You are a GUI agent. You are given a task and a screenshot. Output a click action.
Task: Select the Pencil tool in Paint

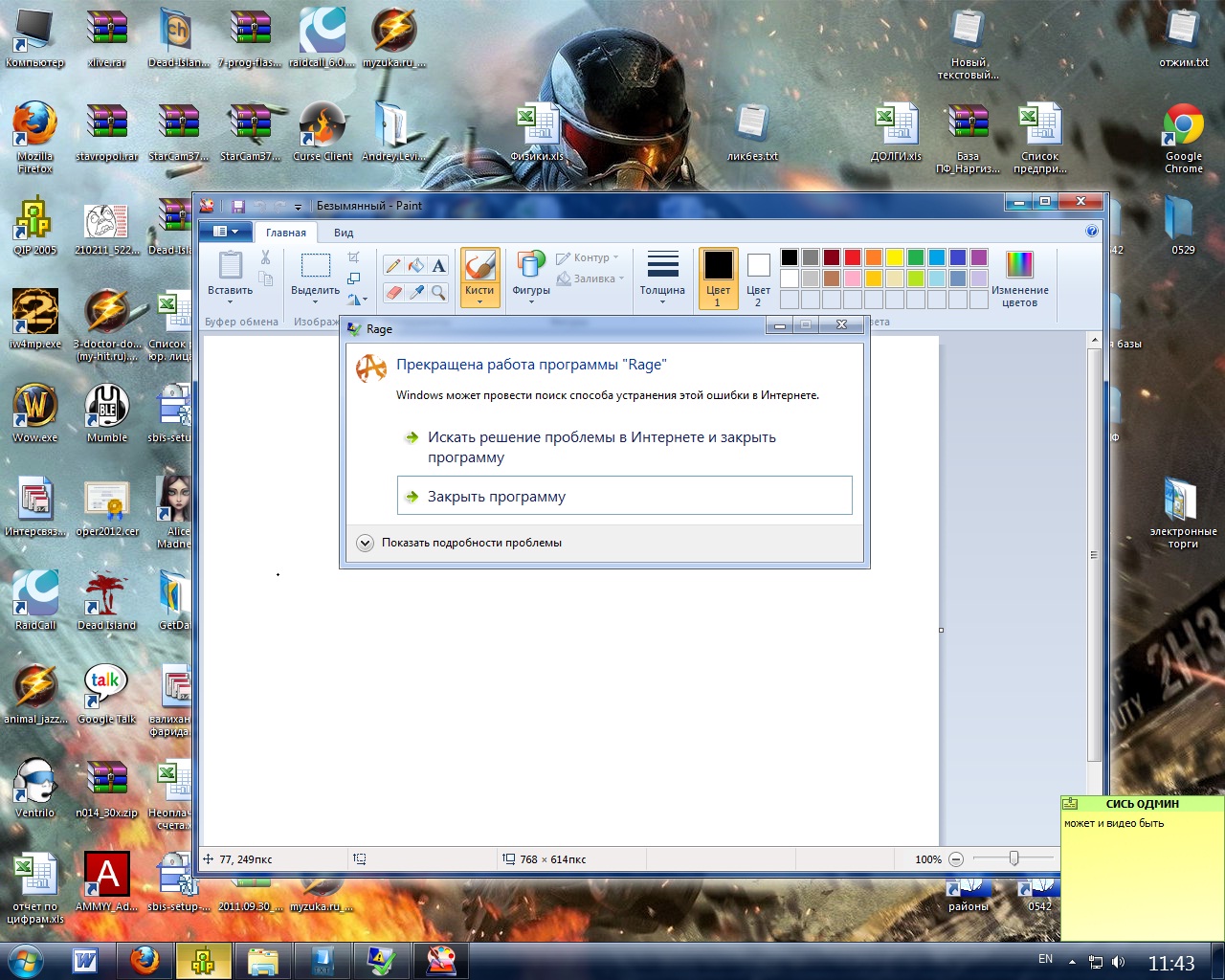pos(392,266)
